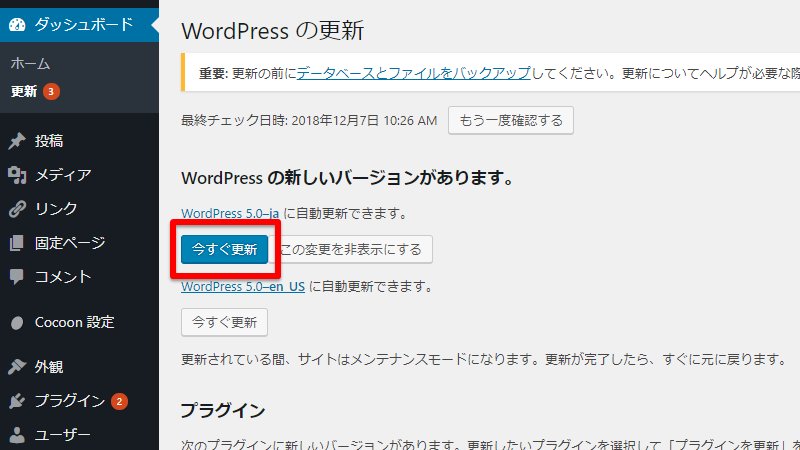Screen dimensions: 800x450
Task: Open the ダッシュボード menu
Action: tap(79, 24)
